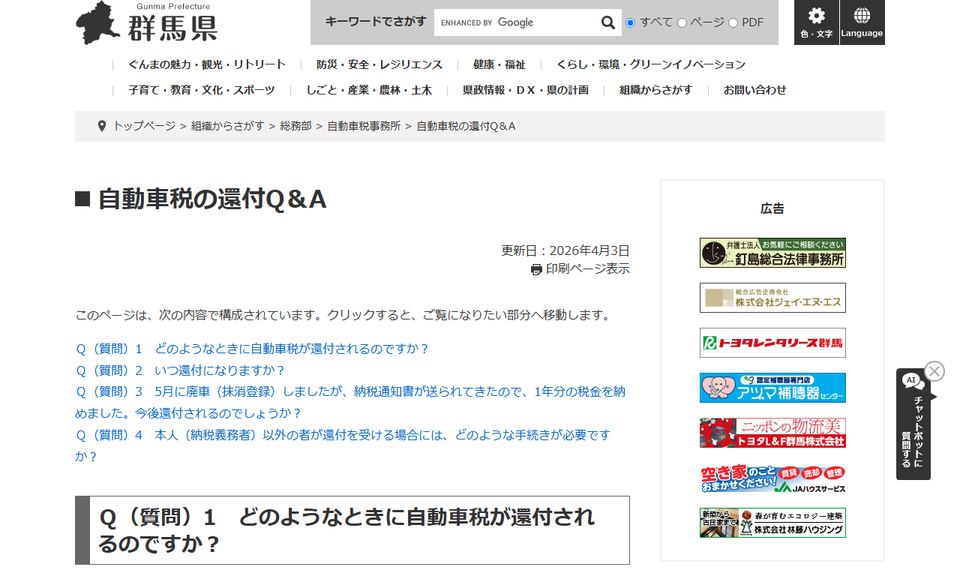Open 防災・安全・レジリエンス menu

tap(379, 64)
